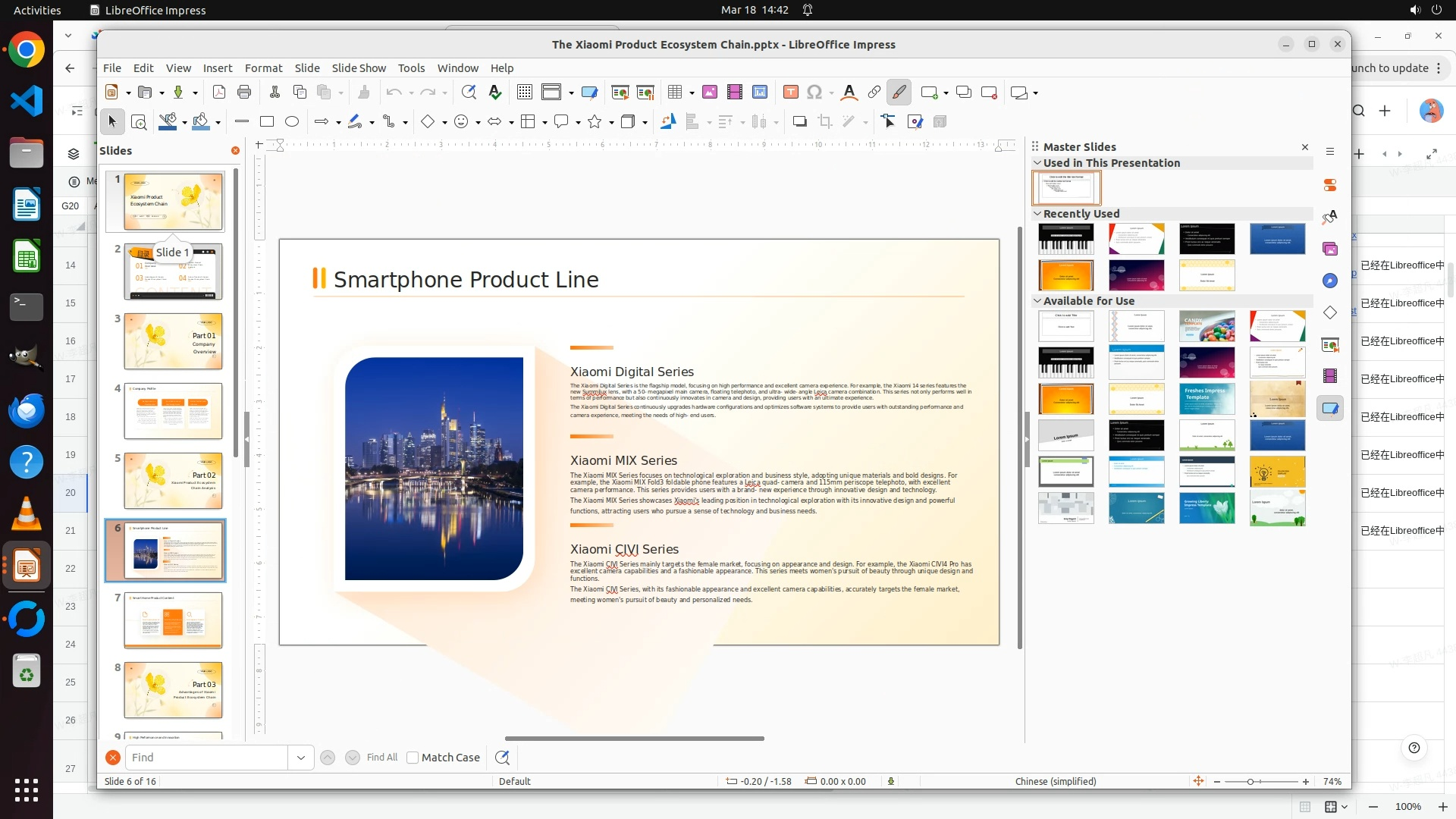Open the Special Character omega icon
The image size is (1456, 819).
[x=814, y=93]
